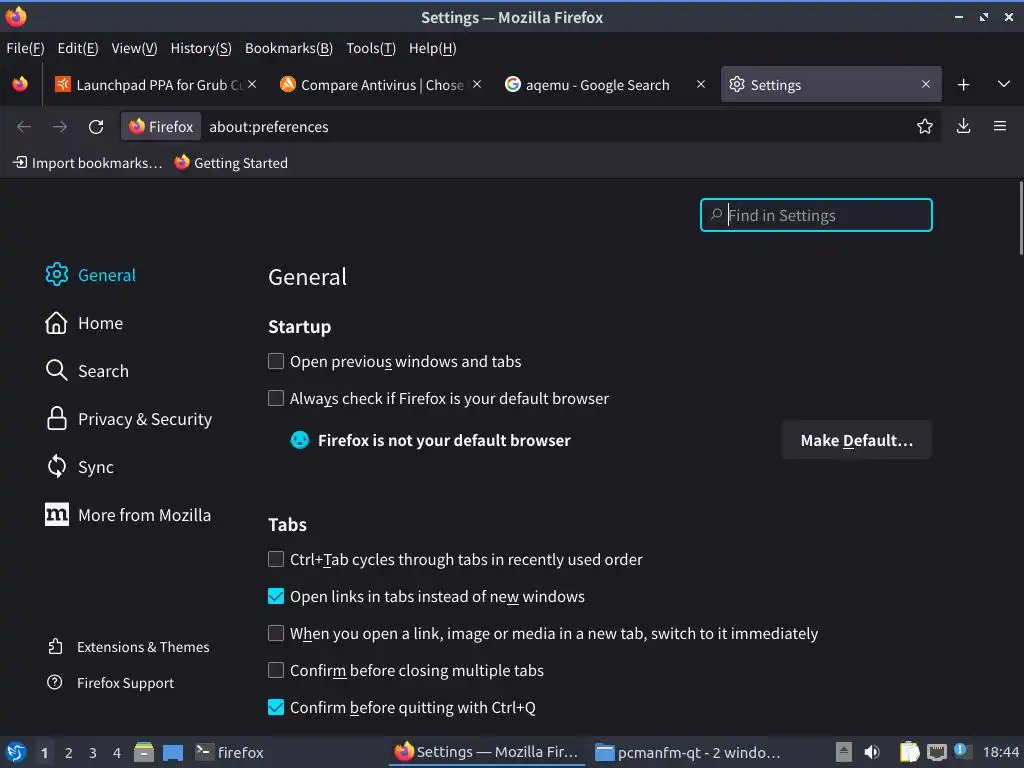Switch to virtual desktop 2
This screenshot has width=1024, height=768.
(69, 753)
